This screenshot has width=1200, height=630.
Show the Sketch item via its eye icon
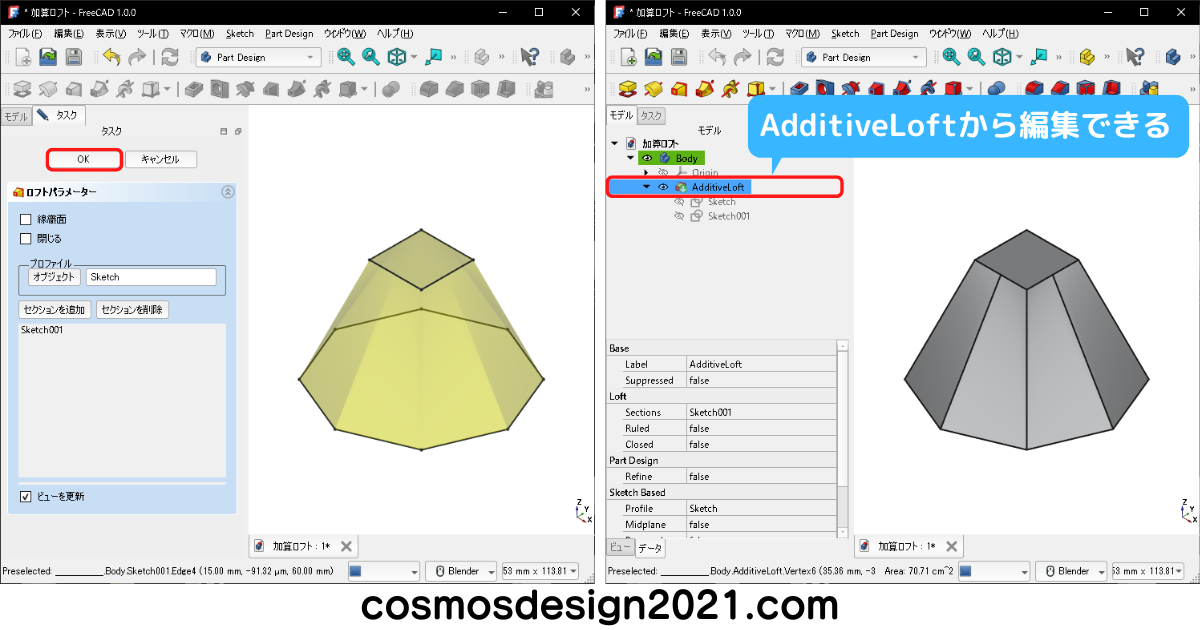point(679,202)
